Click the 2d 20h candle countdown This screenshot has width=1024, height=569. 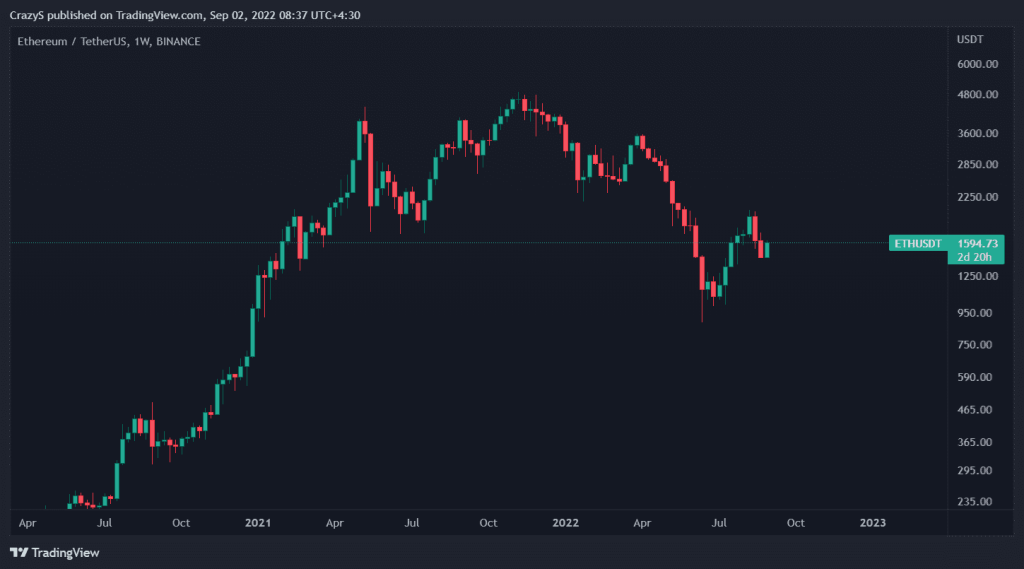pyautogui.click(x=974, y=257)
